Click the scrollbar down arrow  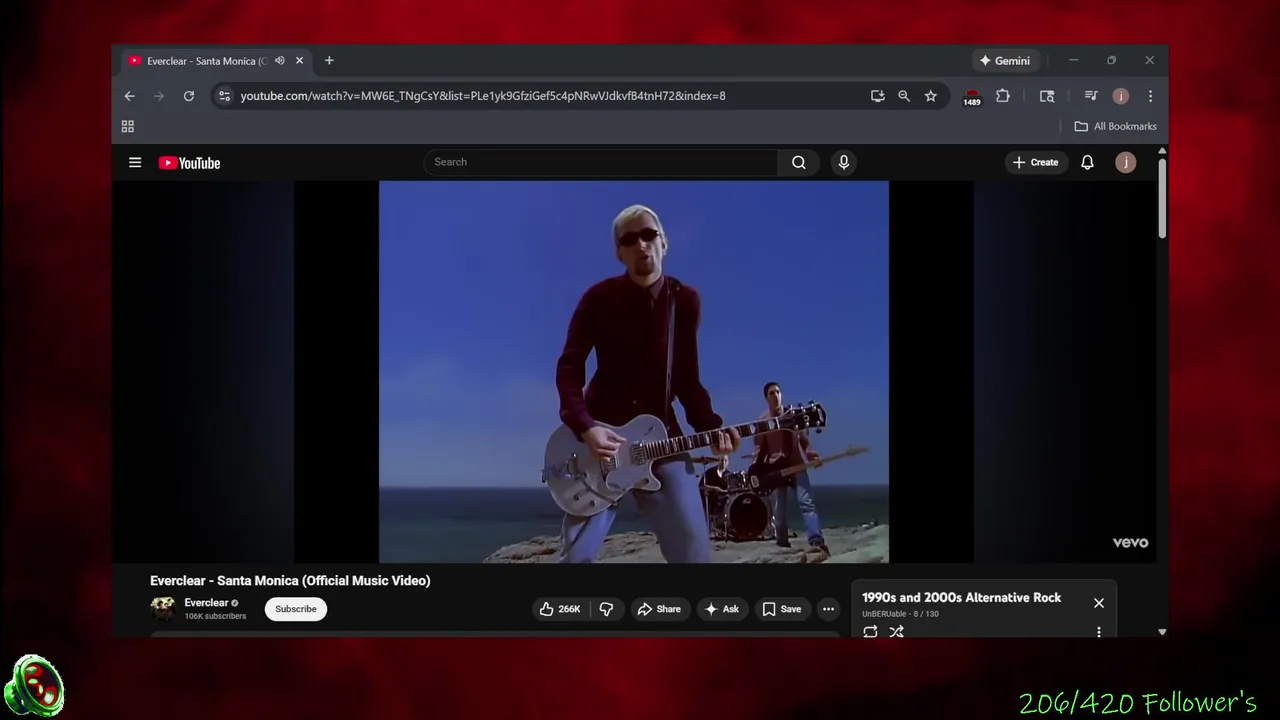click(x=1162, y=632)
